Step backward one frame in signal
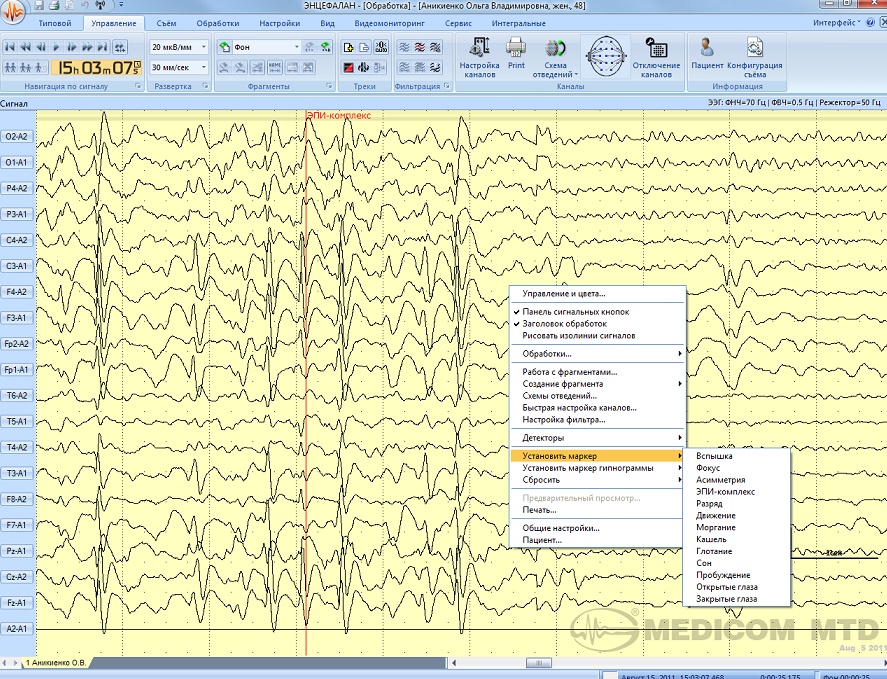 pyautogui.click(x=41, y=47)
